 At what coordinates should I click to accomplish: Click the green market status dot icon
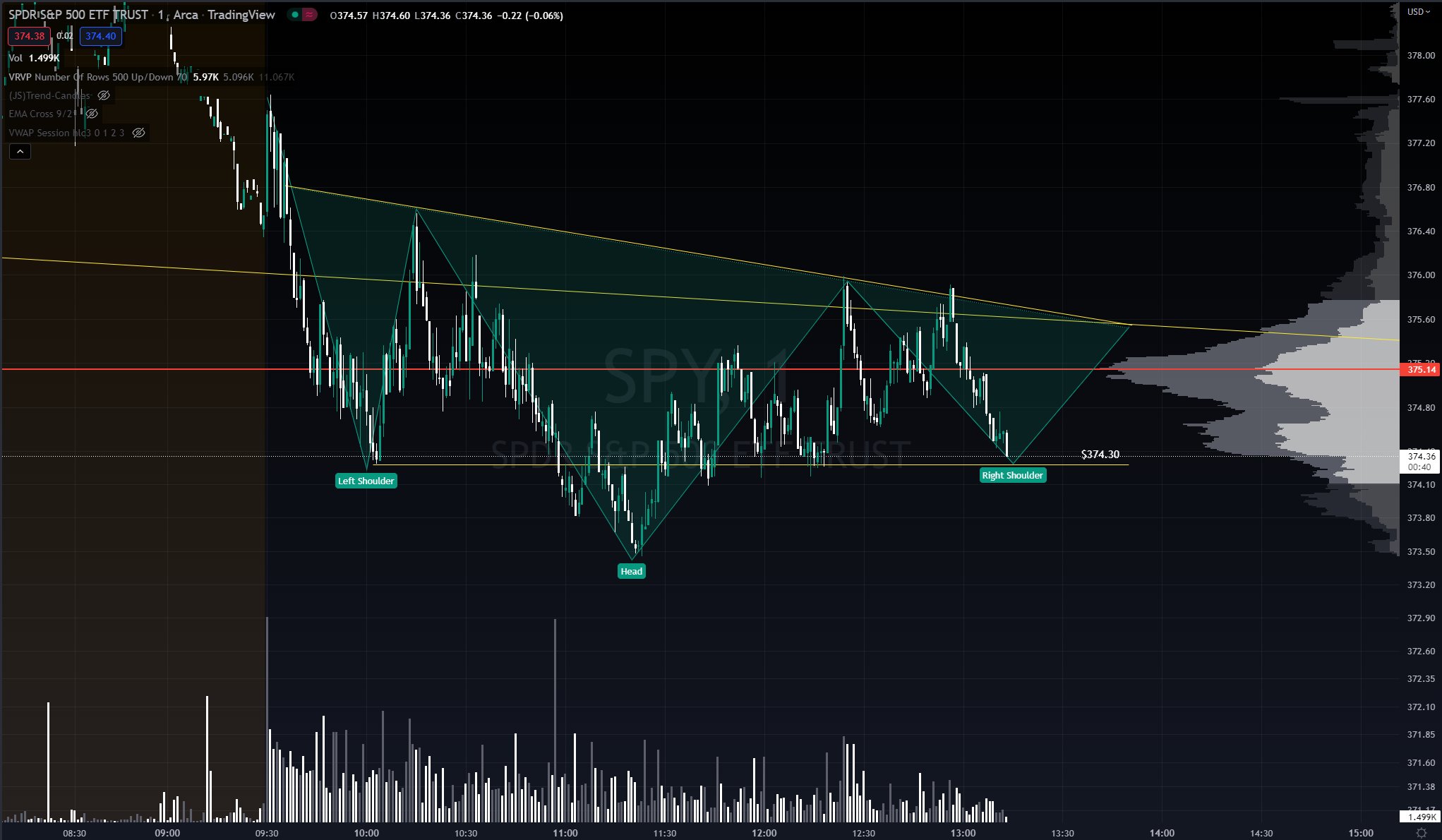[x=295, y=15]
